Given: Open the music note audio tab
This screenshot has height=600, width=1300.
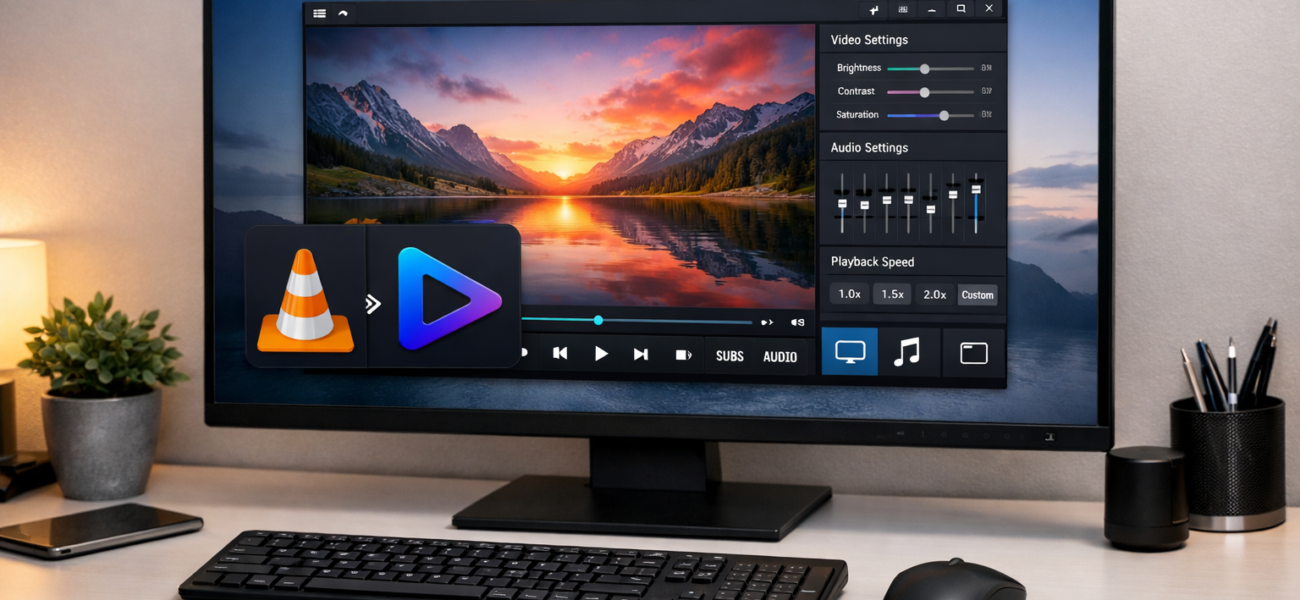Looking at the screenshot, I should (x=907, y=352).
